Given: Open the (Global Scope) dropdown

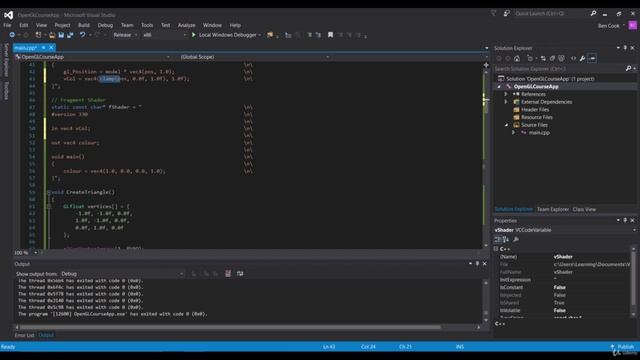Looking at the screenshot, I should tap(255, 57).
